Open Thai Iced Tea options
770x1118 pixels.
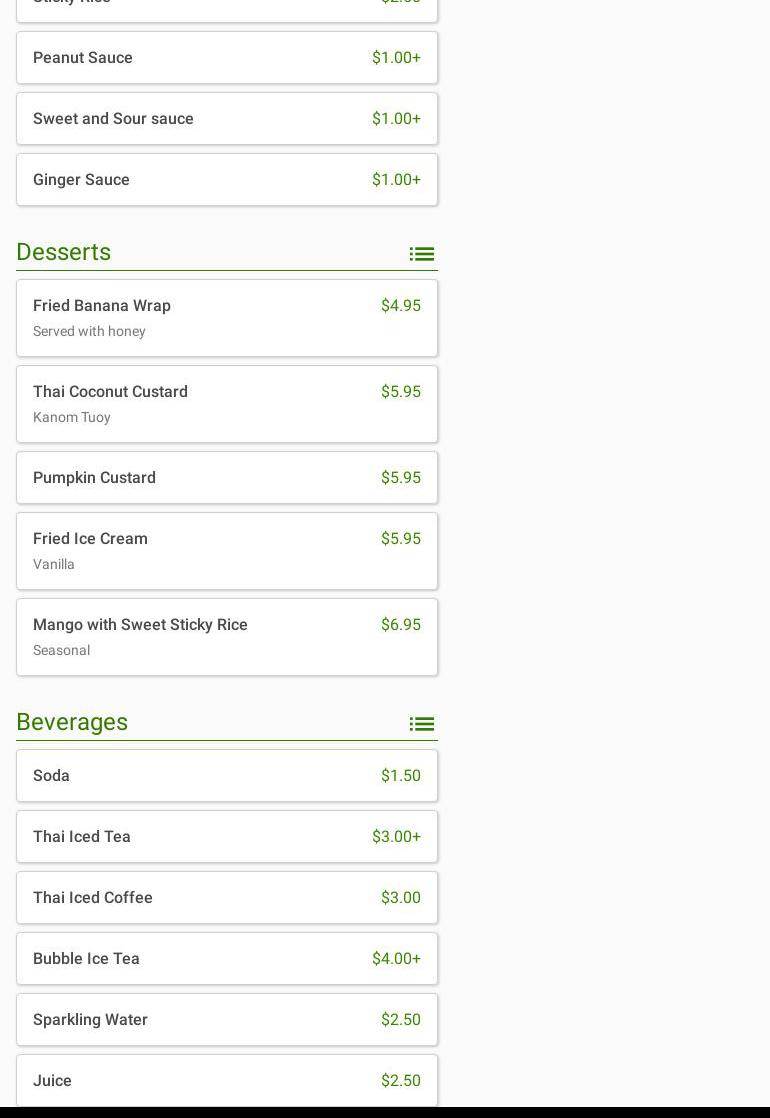[x=227, y=837]
